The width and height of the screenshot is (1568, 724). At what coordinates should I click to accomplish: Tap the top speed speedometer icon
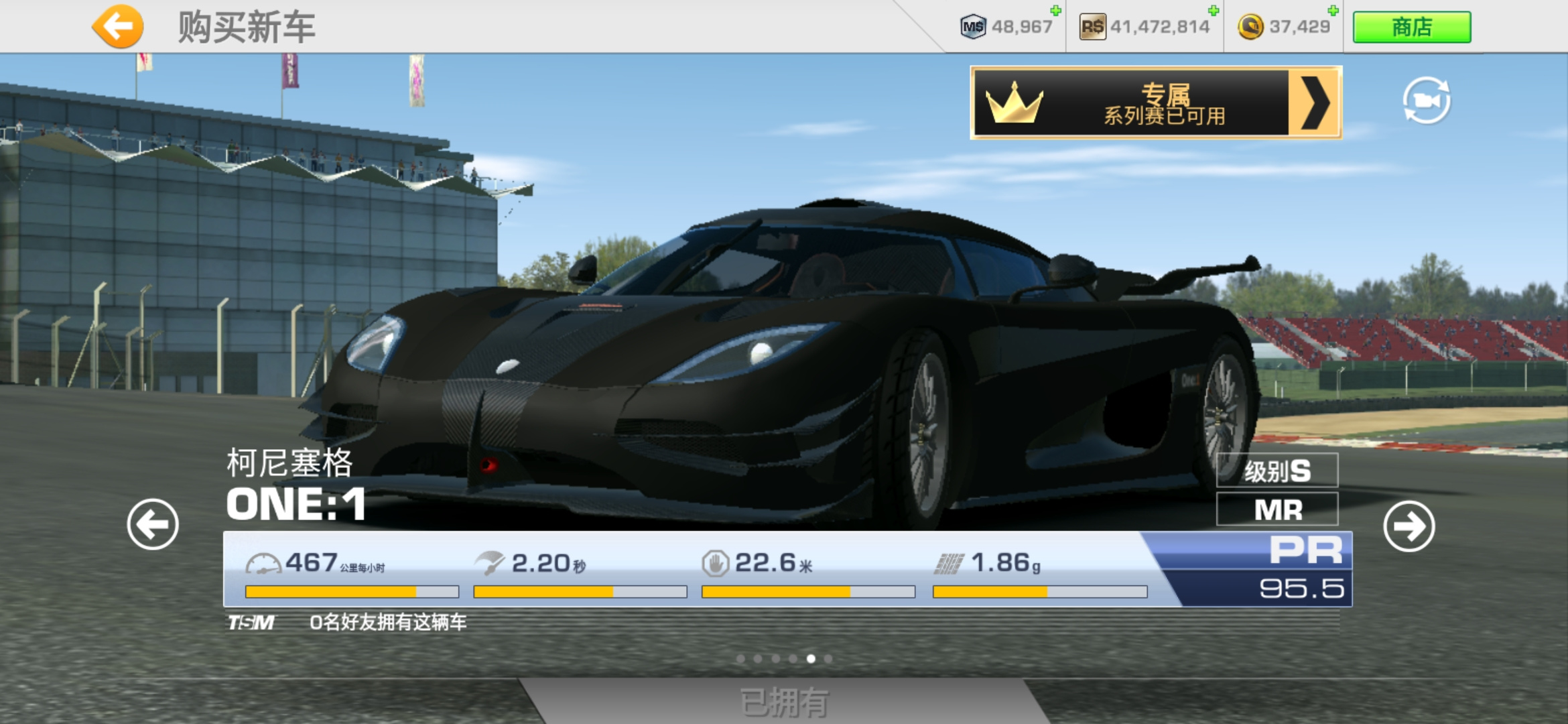pos(263,564)
